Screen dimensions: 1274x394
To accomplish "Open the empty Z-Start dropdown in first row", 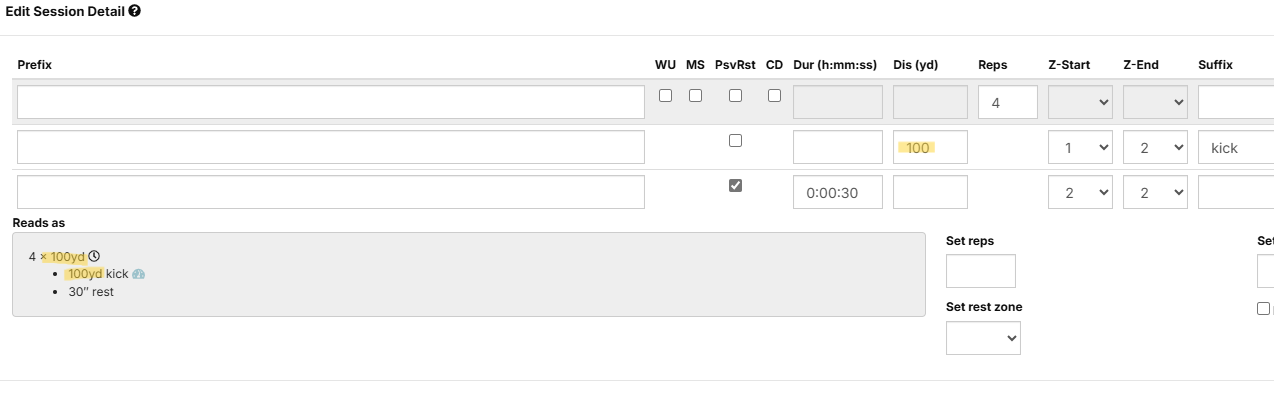I will [x=1080, y=102].
